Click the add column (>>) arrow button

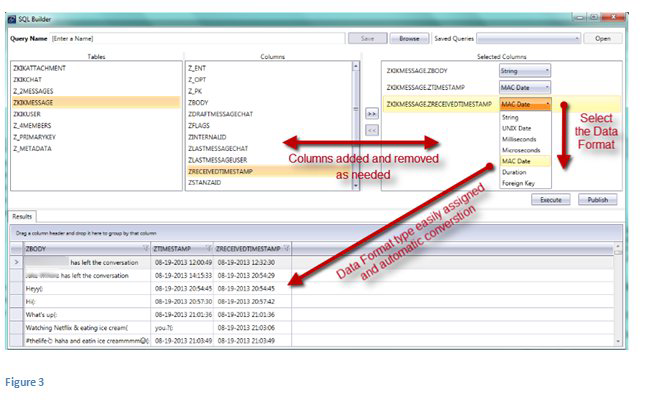[x=371, y=115]
